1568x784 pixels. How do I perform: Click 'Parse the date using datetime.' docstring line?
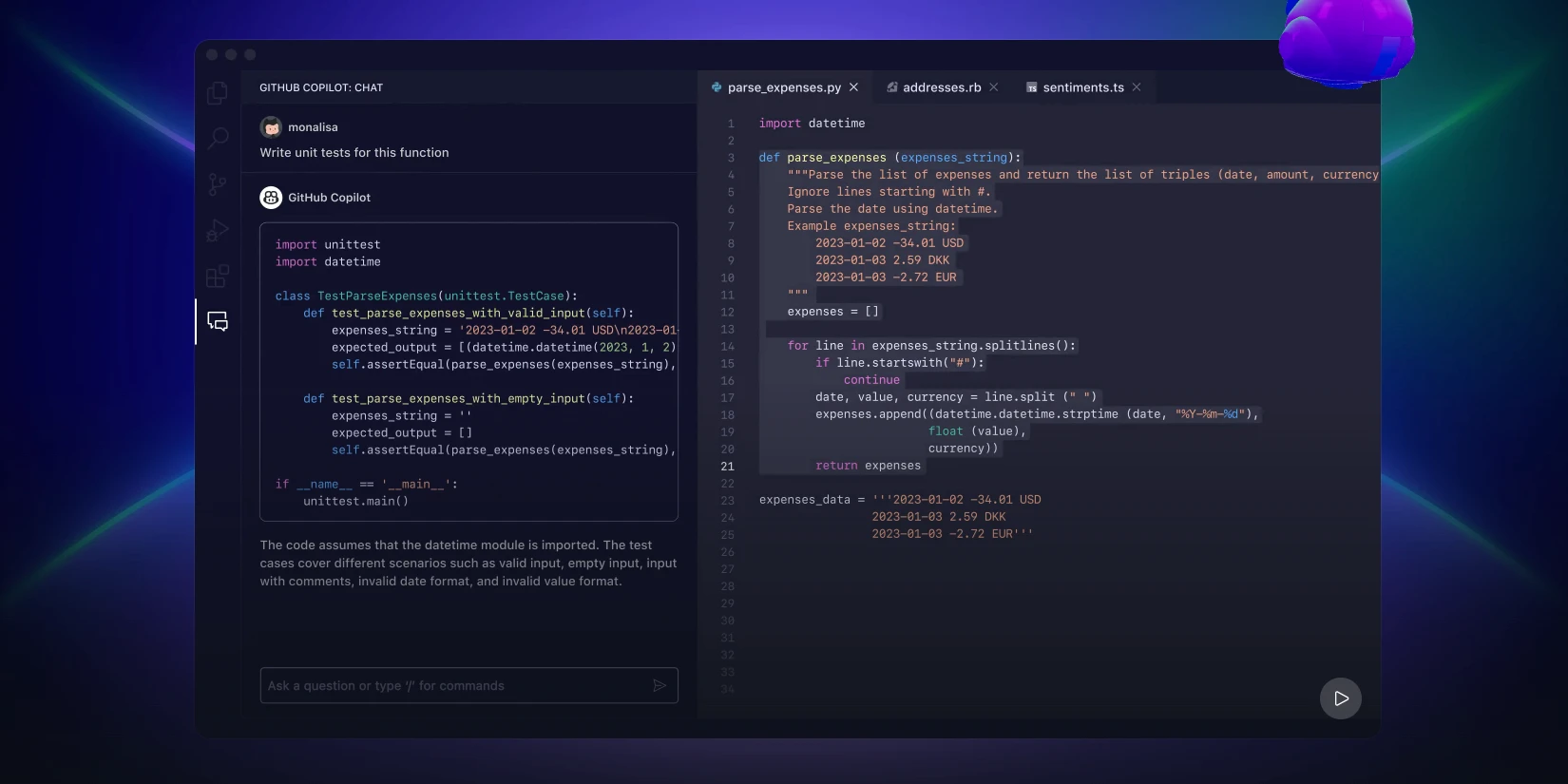click(892, 209)
